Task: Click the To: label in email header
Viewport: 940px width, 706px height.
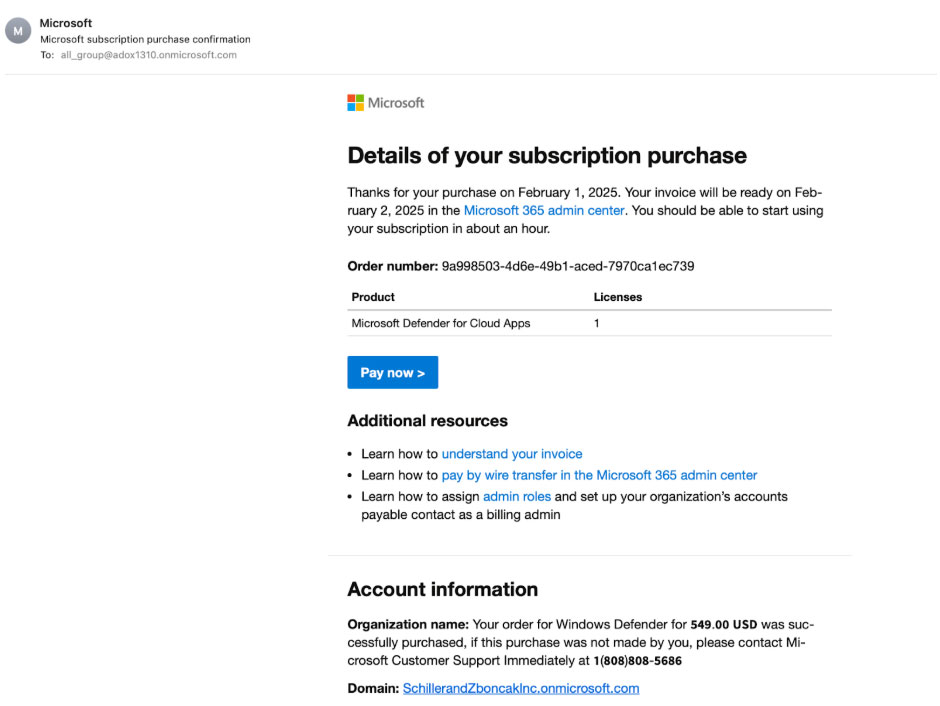Action: [47, 55]
